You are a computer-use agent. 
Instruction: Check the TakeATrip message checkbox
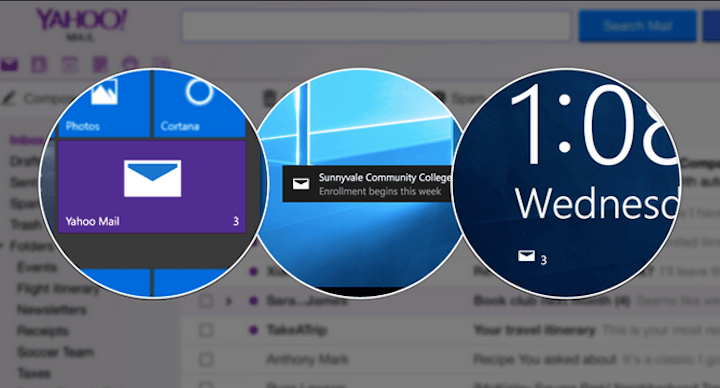pos(206,330)
